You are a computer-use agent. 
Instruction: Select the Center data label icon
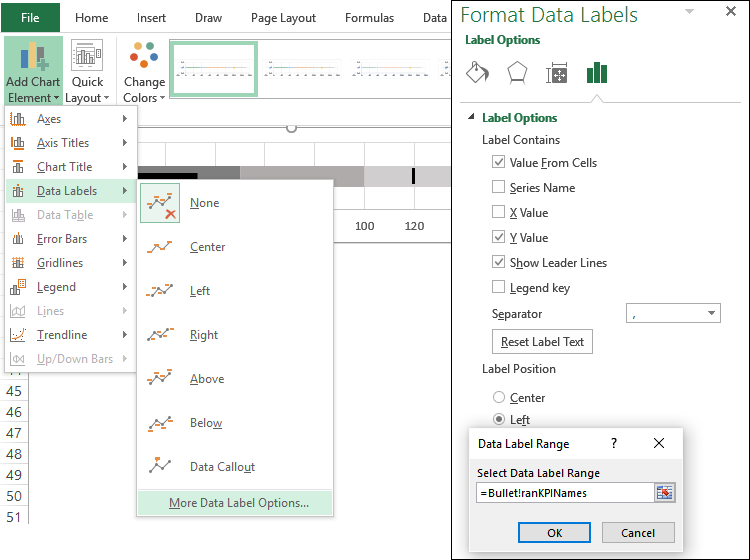[x=160, y=247]
